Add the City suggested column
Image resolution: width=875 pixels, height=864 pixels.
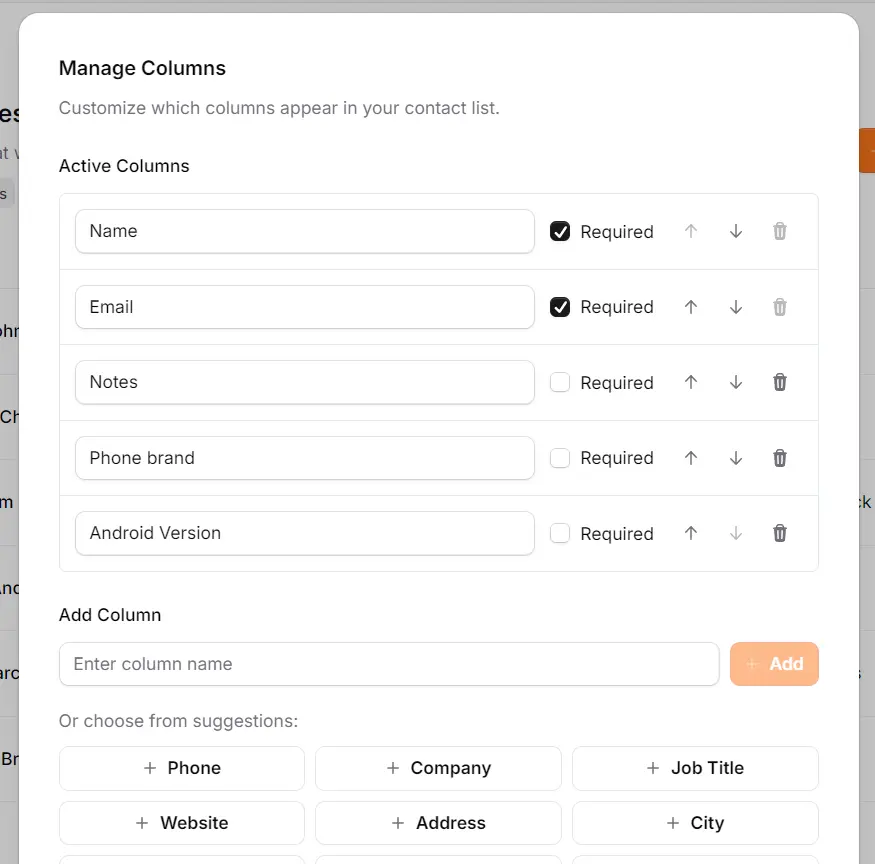(694, 822)
